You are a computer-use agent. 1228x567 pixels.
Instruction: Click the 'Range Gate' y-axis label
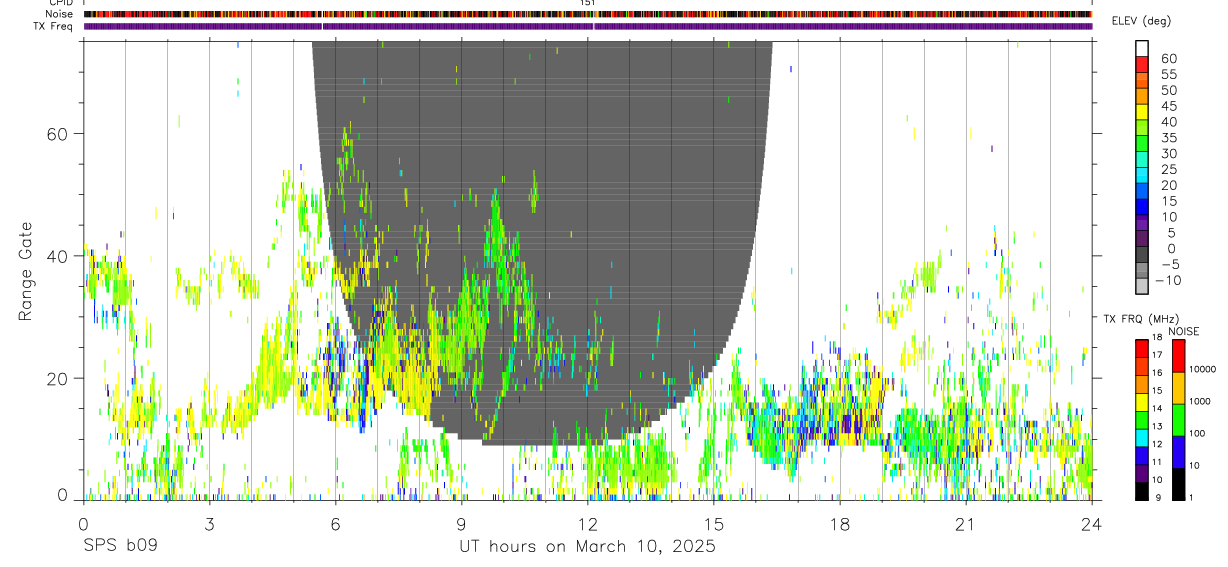coord(25,272)
